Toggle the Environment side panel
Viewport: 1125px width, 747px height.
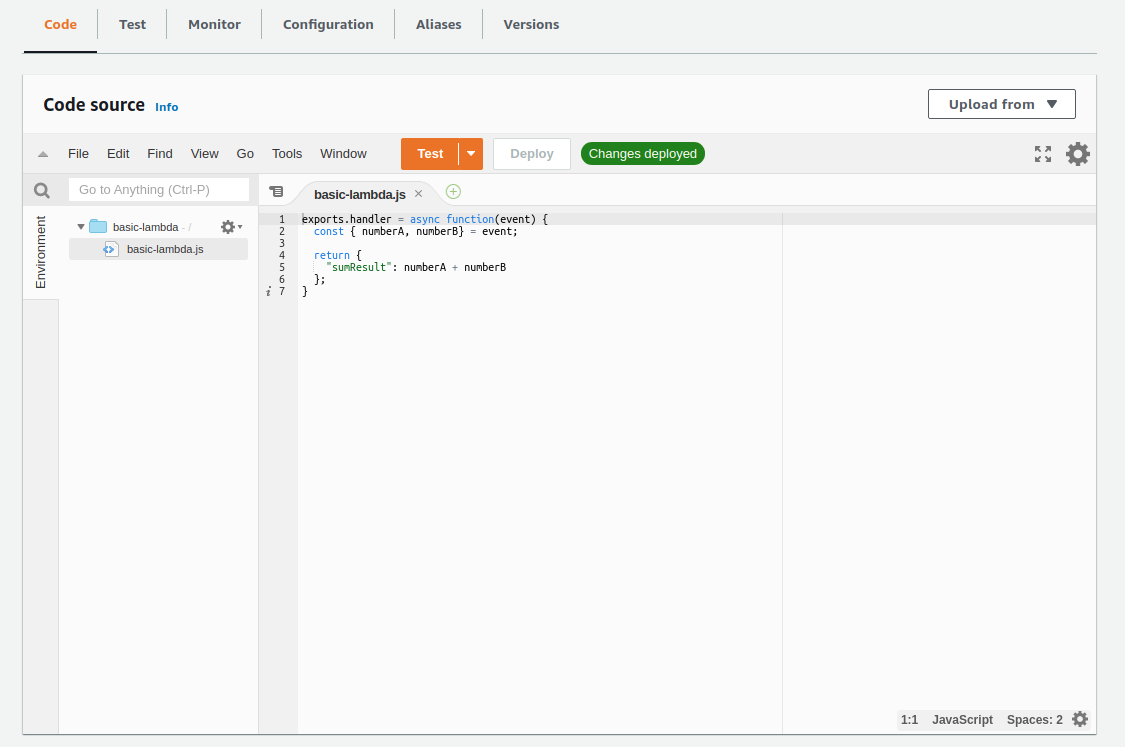tap(41, 253)
